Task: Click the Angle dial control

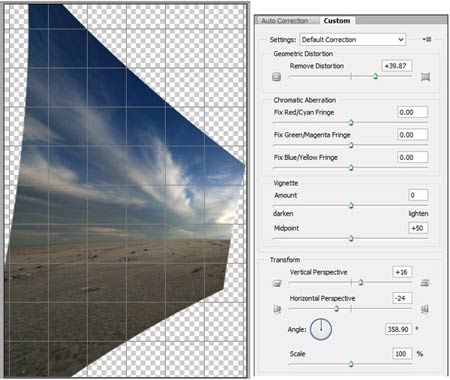Action: [x=321, y=329]
